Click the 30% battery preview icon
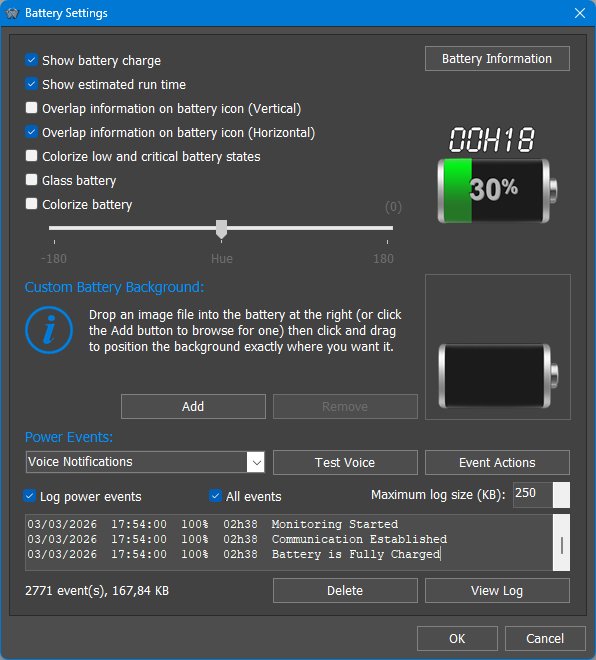 (x=498, y=191)
